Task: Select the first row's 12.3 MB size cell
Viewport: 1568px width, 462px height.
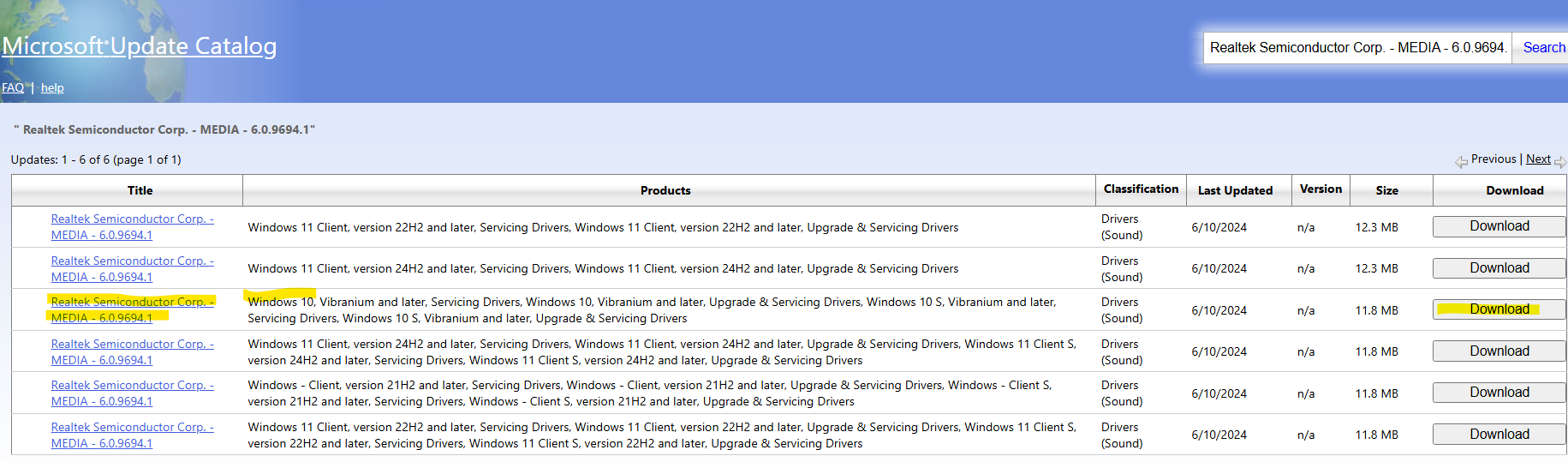Action: point(1376,227)
